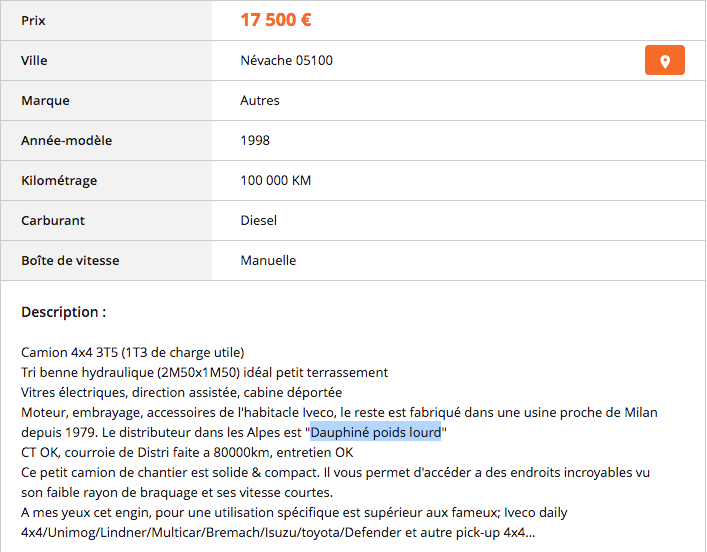This screenshot has height=552, width=707.
Task: Click the Année-modèle row label
Action: [66, 140]
